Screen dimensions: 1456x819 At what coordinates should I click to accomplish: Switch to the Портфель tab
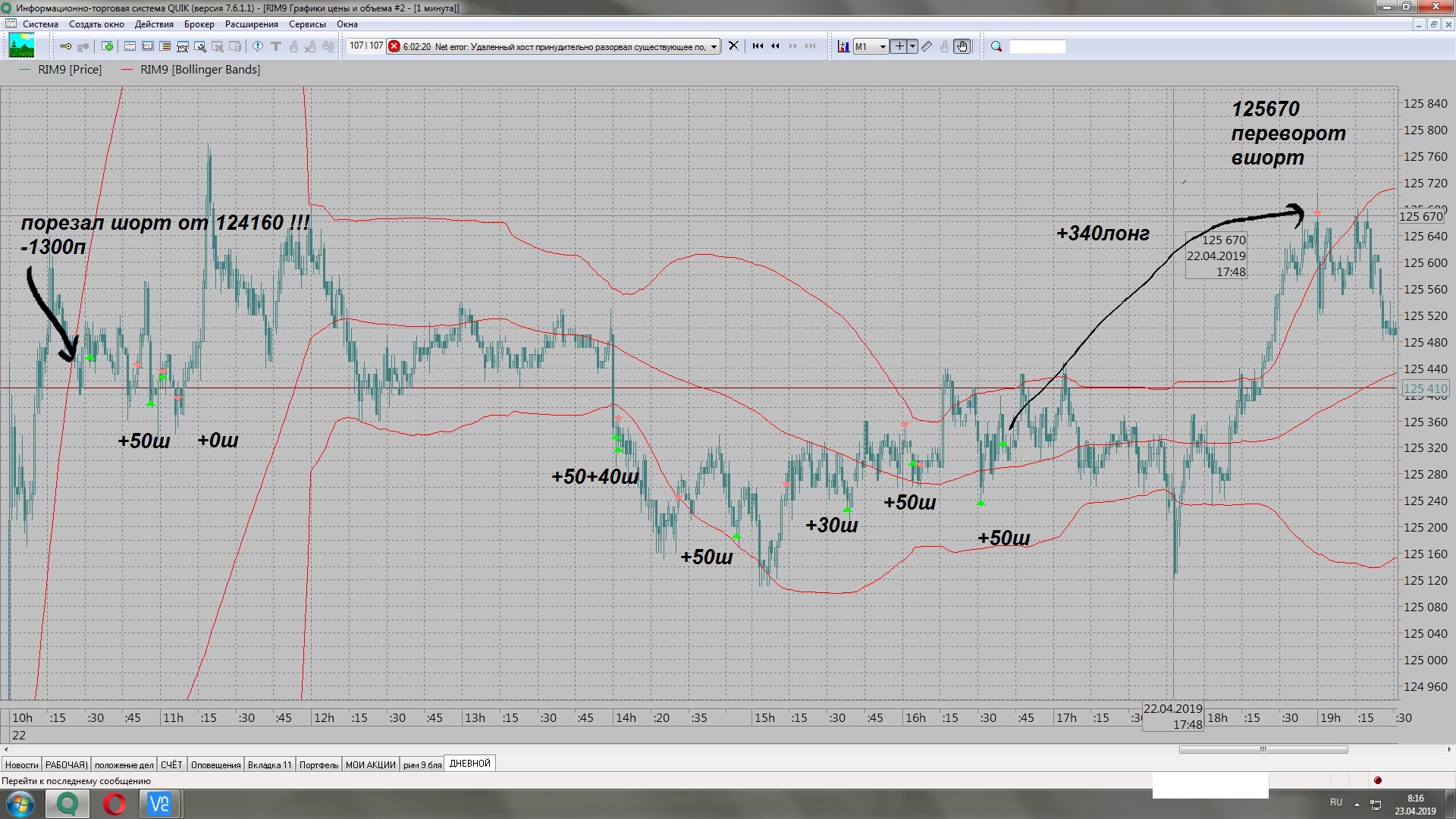click(318, 764)
